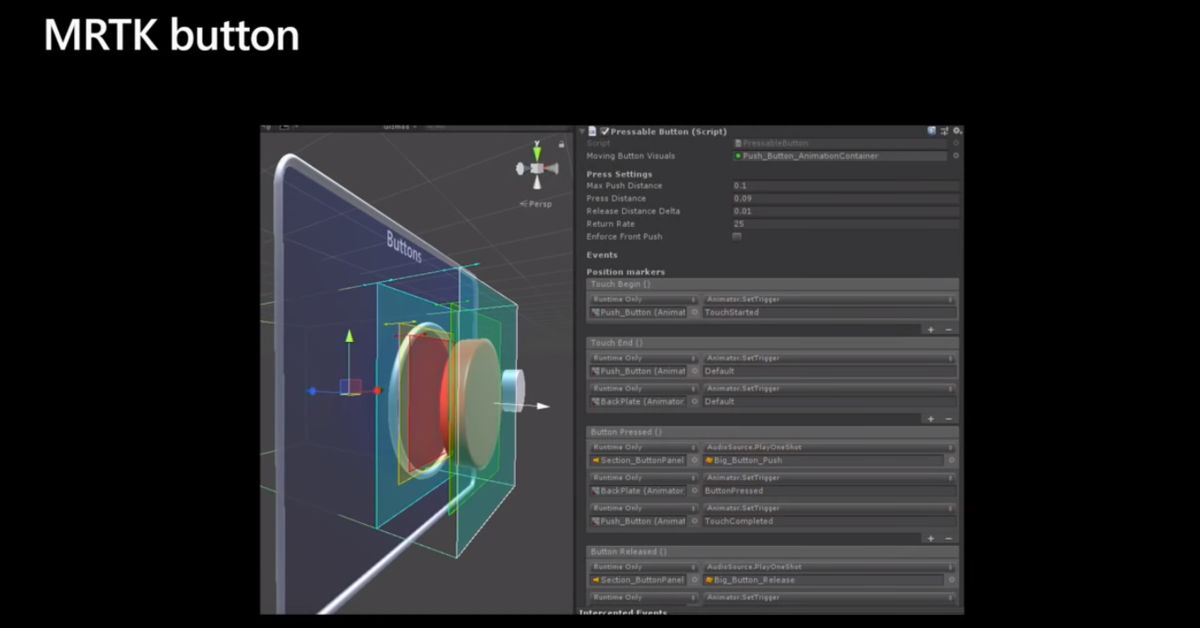Screen dimensions: 1200x628
Task: Click the Button Pressed () event header
Action: point(772,432)
